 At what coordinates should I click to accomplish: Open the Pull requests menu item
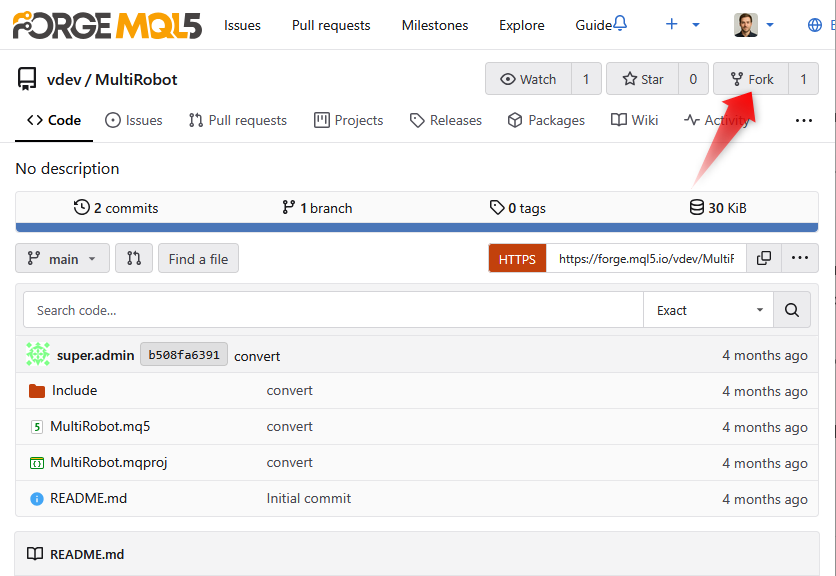click(331, 25)
